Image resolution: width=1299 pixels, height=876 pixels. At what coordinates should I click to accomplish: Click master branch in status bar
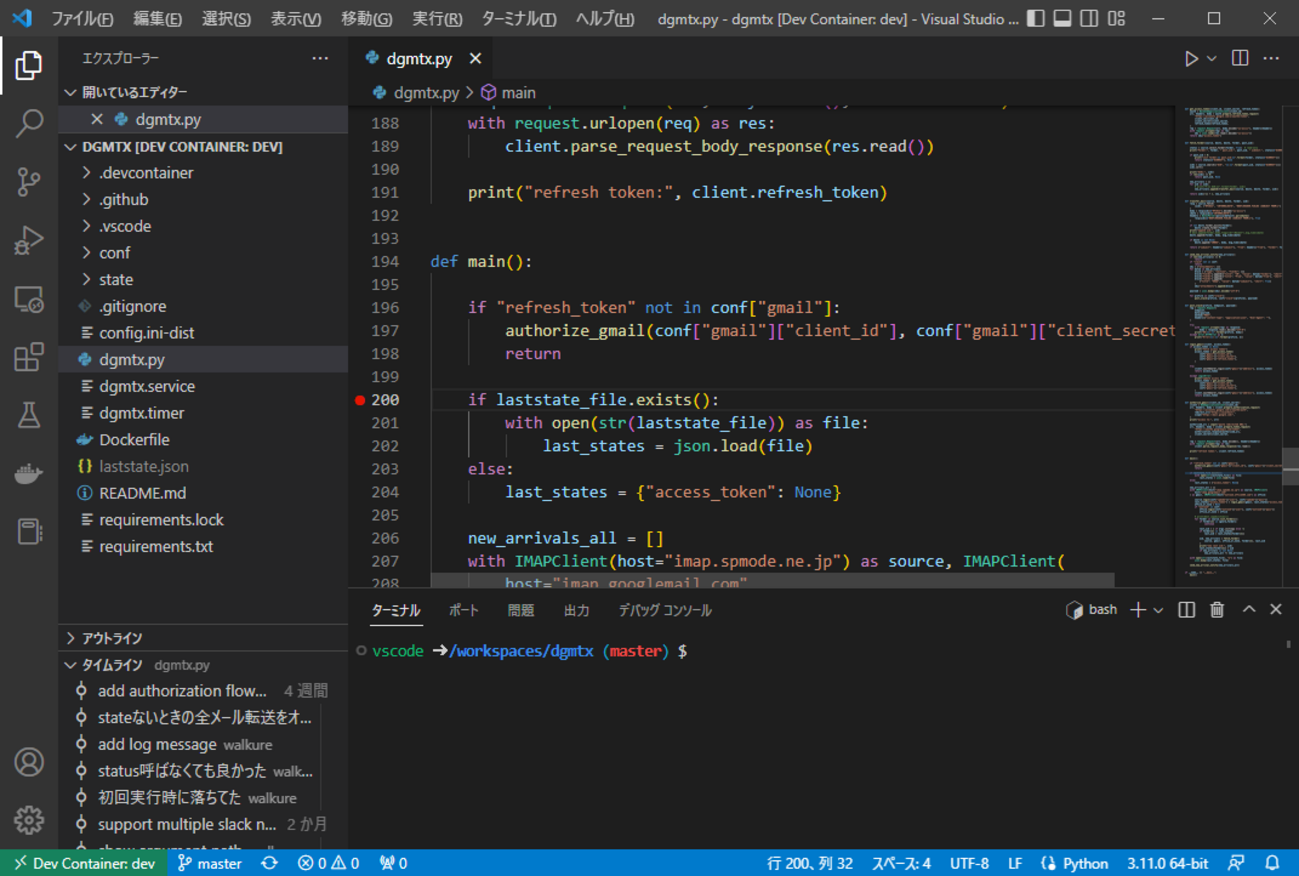[210, 863]
